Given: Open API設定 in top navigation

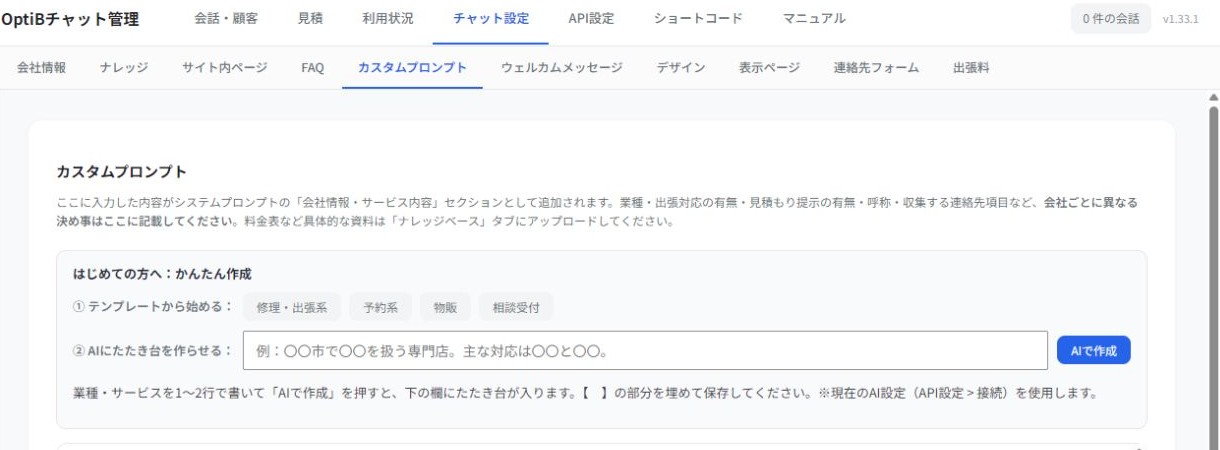Looking at the screenshot, I should [x=591, y=19].
